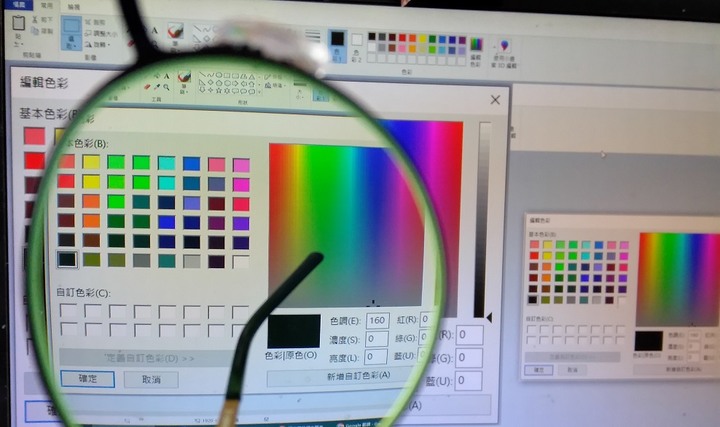Click 取消 in the small dialog on the right
This screenshot has width=720, height=427.
click(572, 370)
